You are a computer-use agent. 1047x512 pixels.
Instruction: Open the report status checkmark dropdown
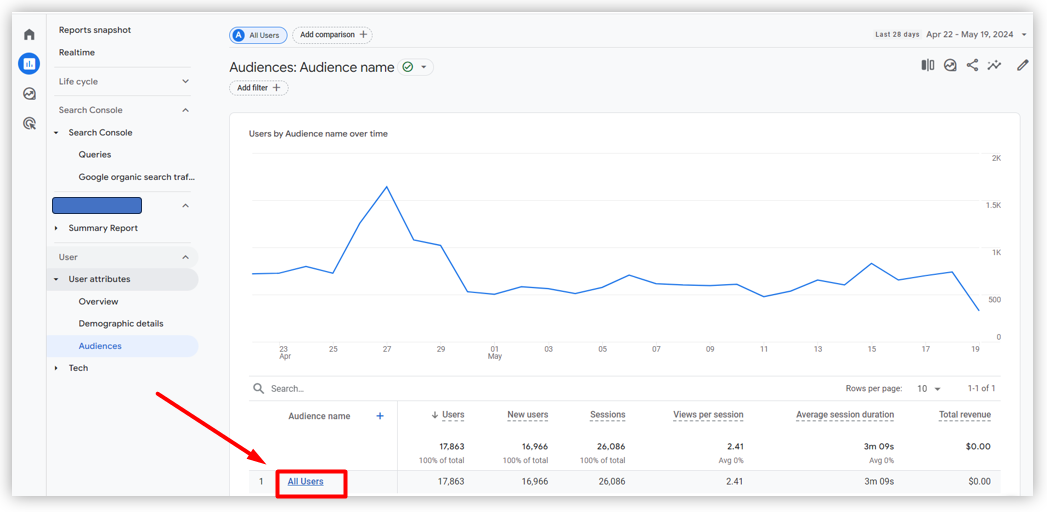415,67
